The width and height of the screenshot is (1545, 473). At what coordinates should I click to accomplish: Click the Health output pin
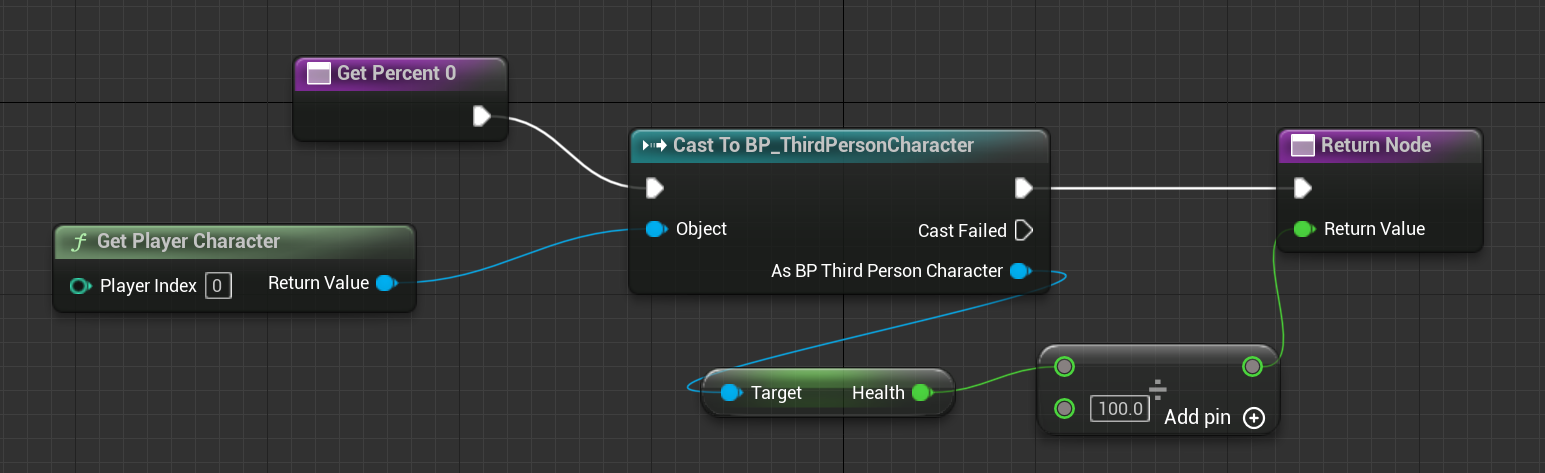921,393
